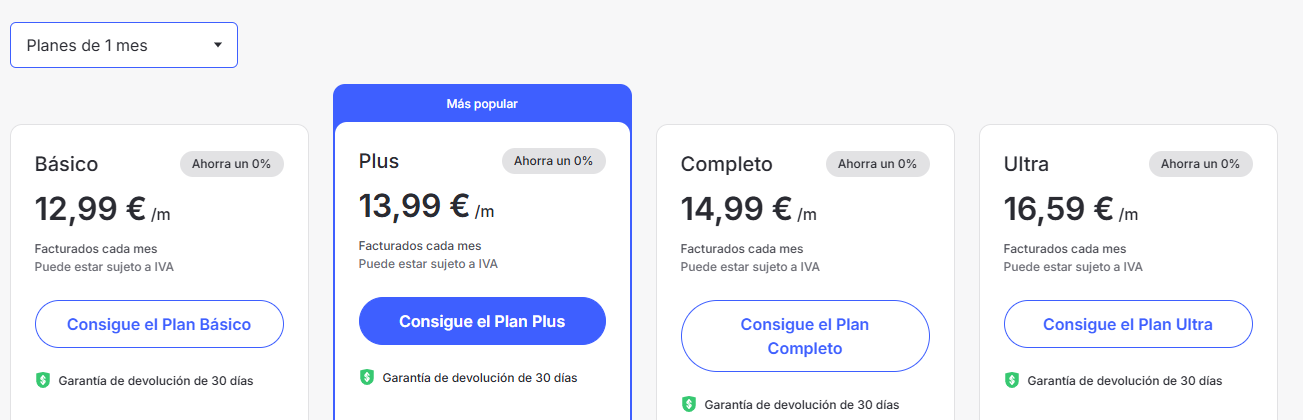The width and height of the screenshot is (1303, 420).
Task: Click the 'Ahorra un 0%' badge on Completo
Action: click(878, 164)
